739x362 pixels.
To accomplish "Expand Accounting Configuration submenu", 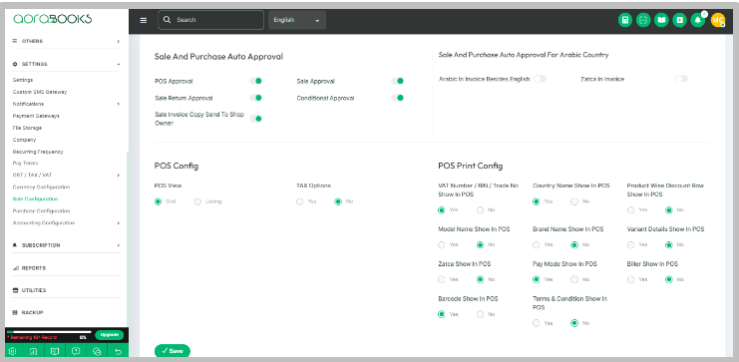I will click(x=66, y=223).
